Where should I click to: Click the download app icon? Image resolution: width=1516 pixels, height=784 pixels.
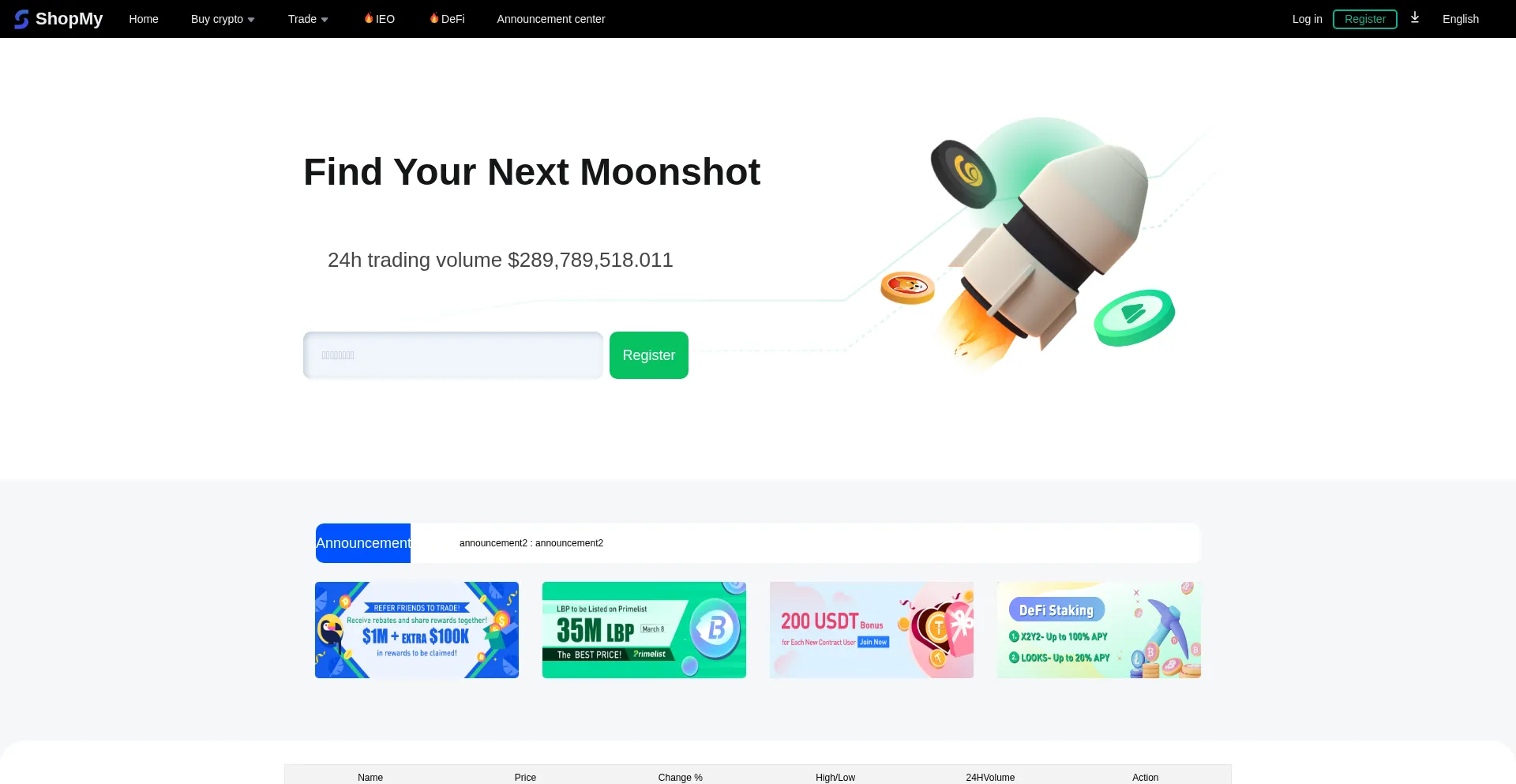click(1415, 17)
